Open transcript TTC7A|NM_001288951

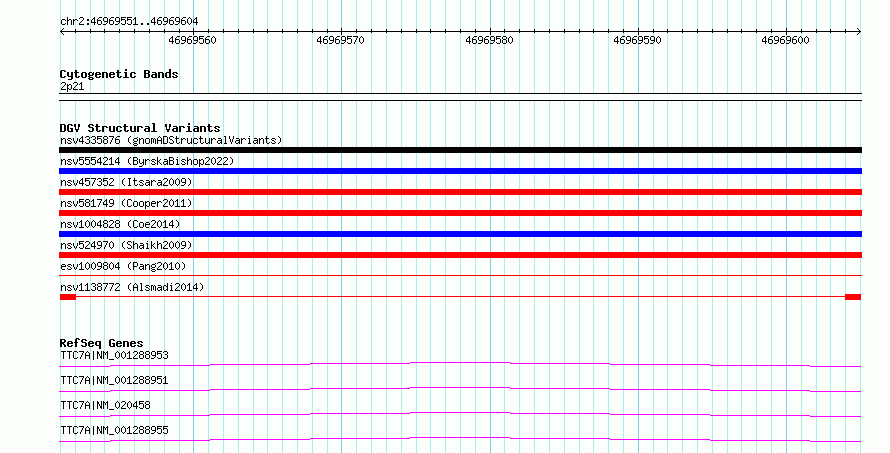point(114,381)
